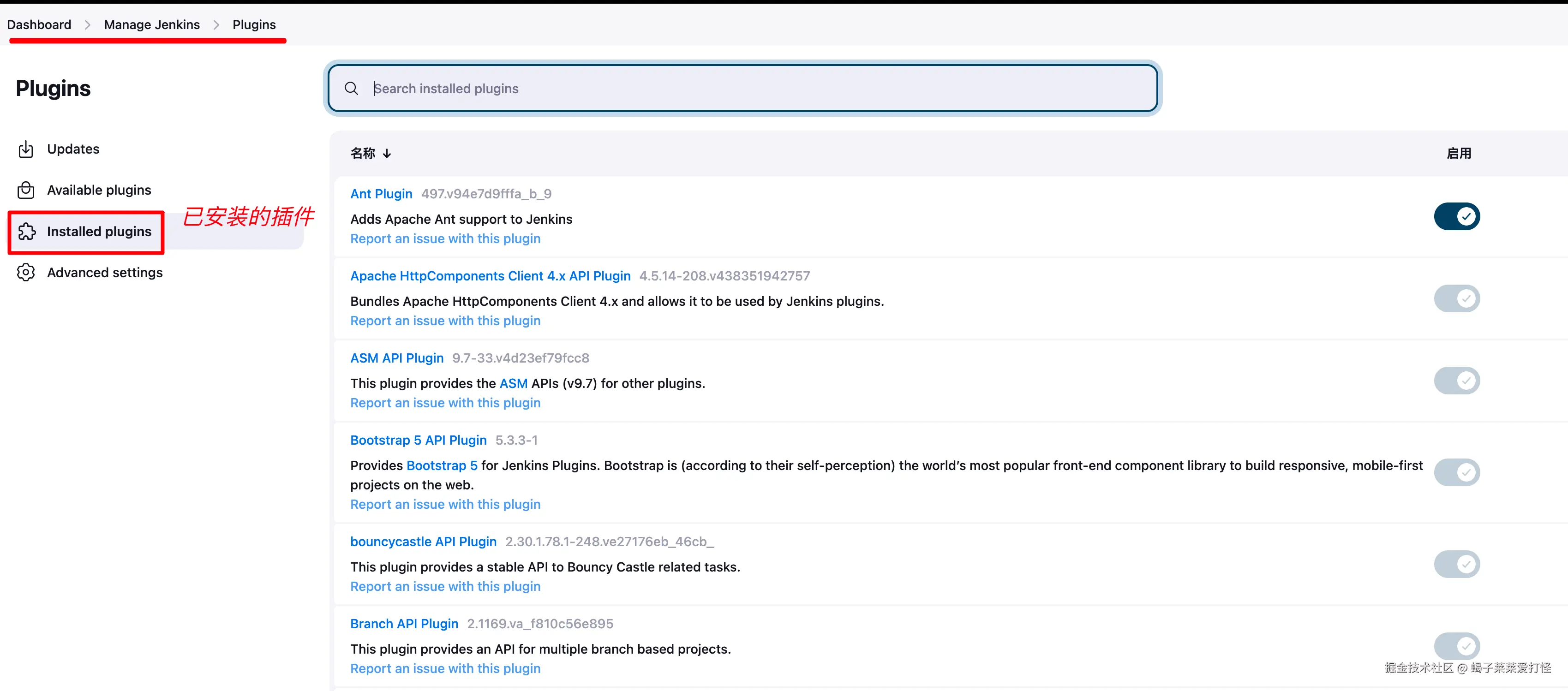Open the Updates section
Image resolution: width=1568 pixels, height=691 pixels.
point(73,149)
